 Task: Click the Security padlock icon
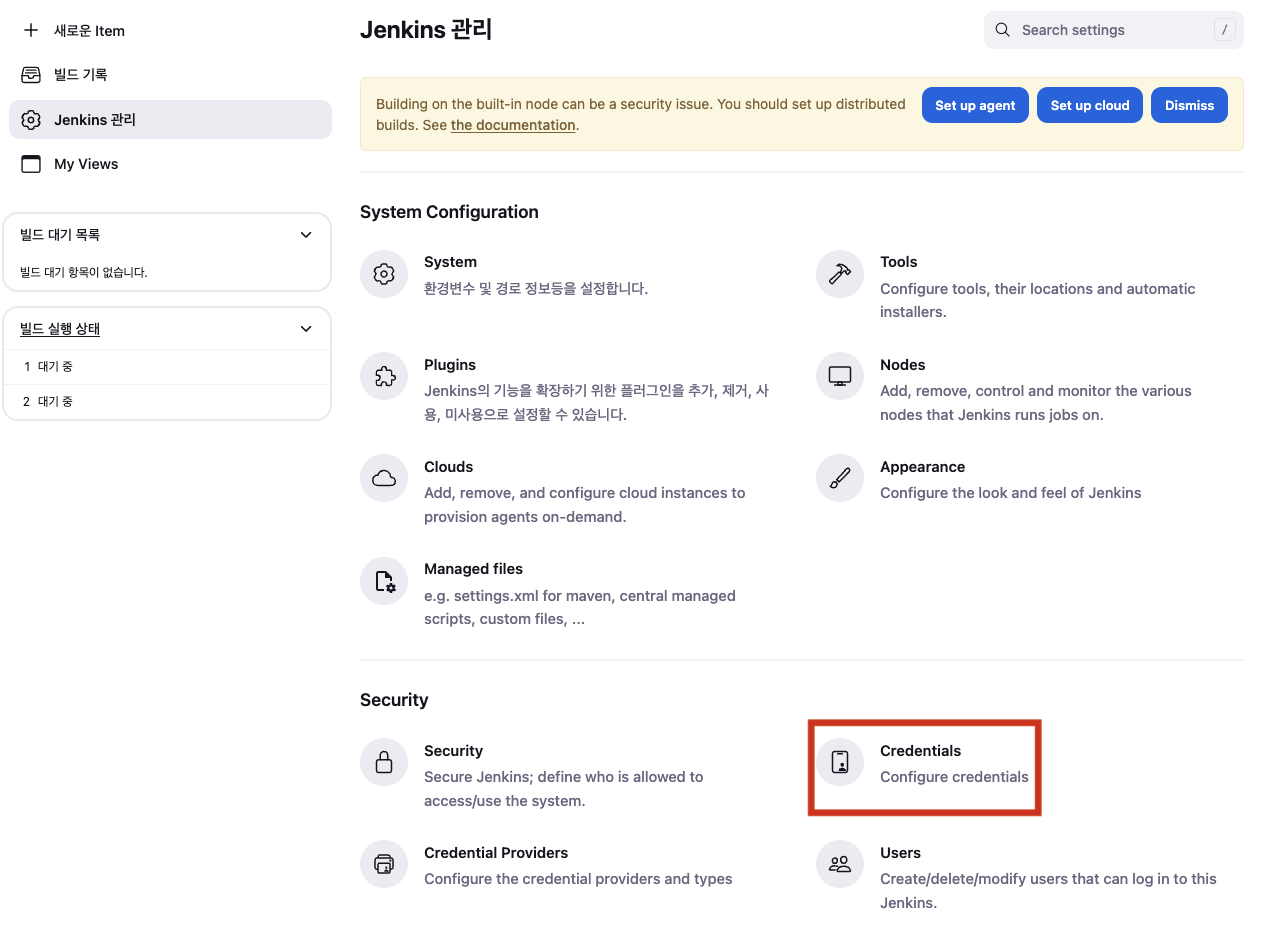[384, 763]
